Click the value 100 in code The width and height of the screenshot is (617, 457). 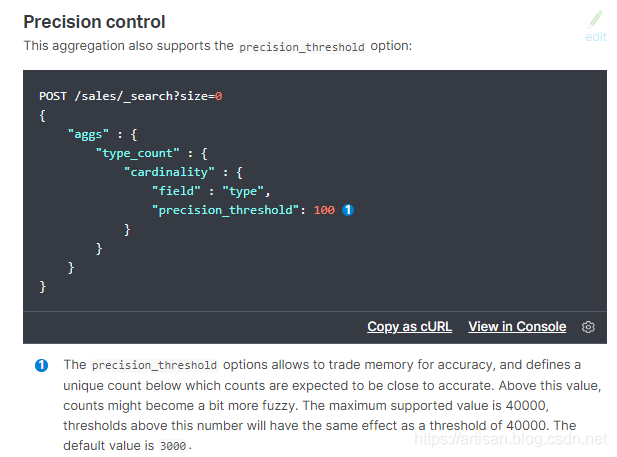pyautogui.click(x=324, y=210)
